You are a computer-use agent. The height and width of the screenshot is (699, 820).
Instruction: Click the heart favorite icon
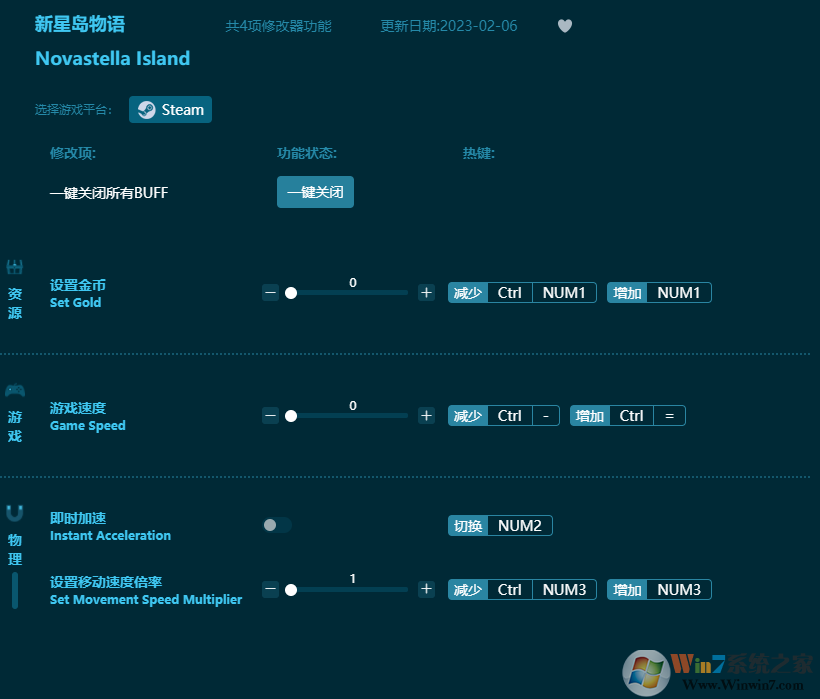(x=565, y=26)
